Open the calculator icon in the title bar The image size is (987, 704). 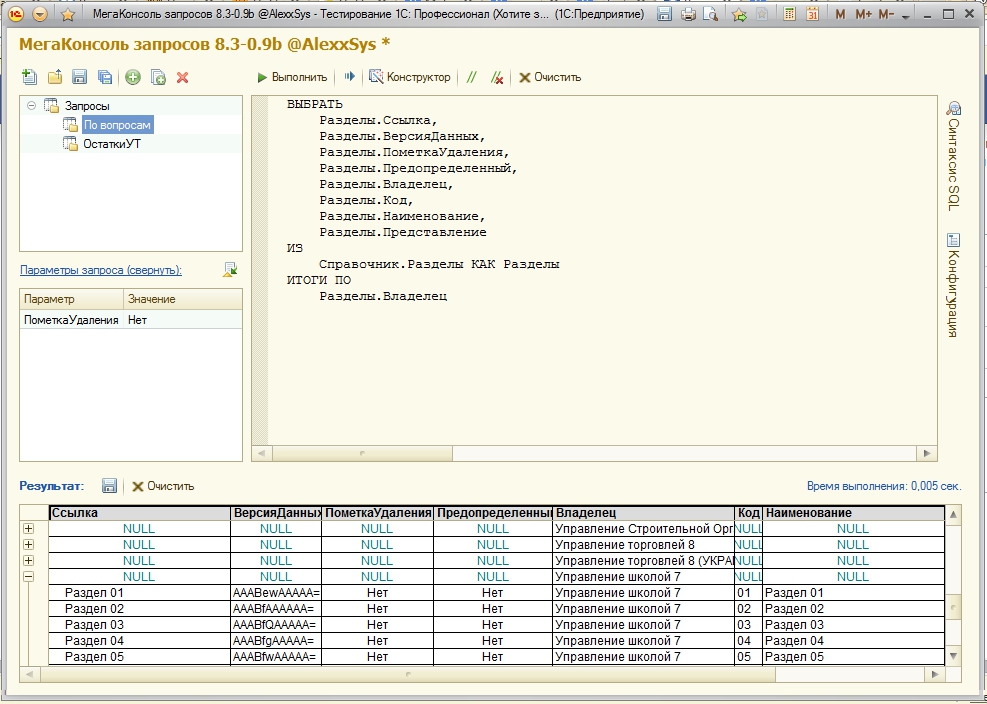[x=790, y=15]
